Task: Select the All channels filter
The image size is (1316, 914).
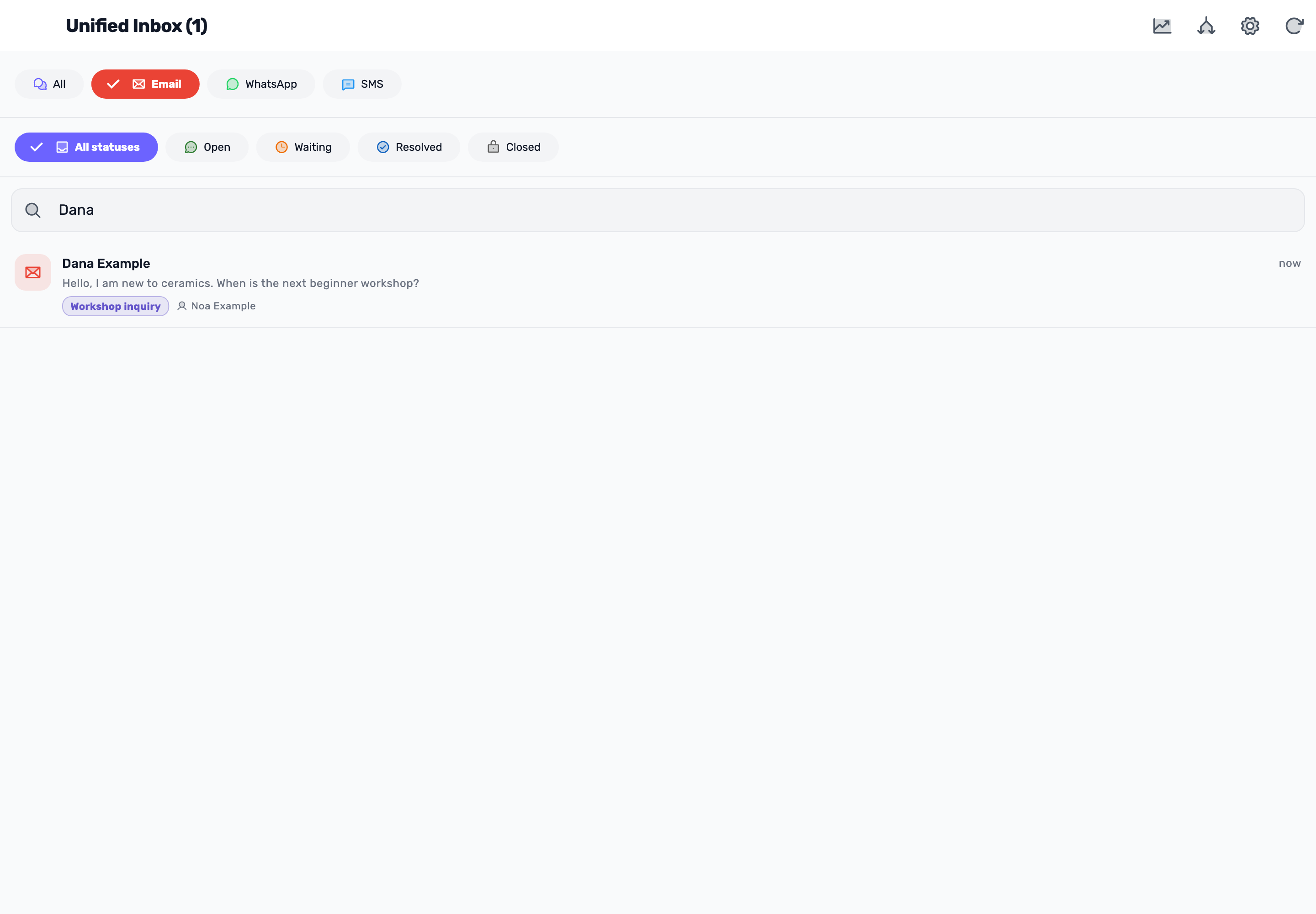Action: tap(49, 84)
